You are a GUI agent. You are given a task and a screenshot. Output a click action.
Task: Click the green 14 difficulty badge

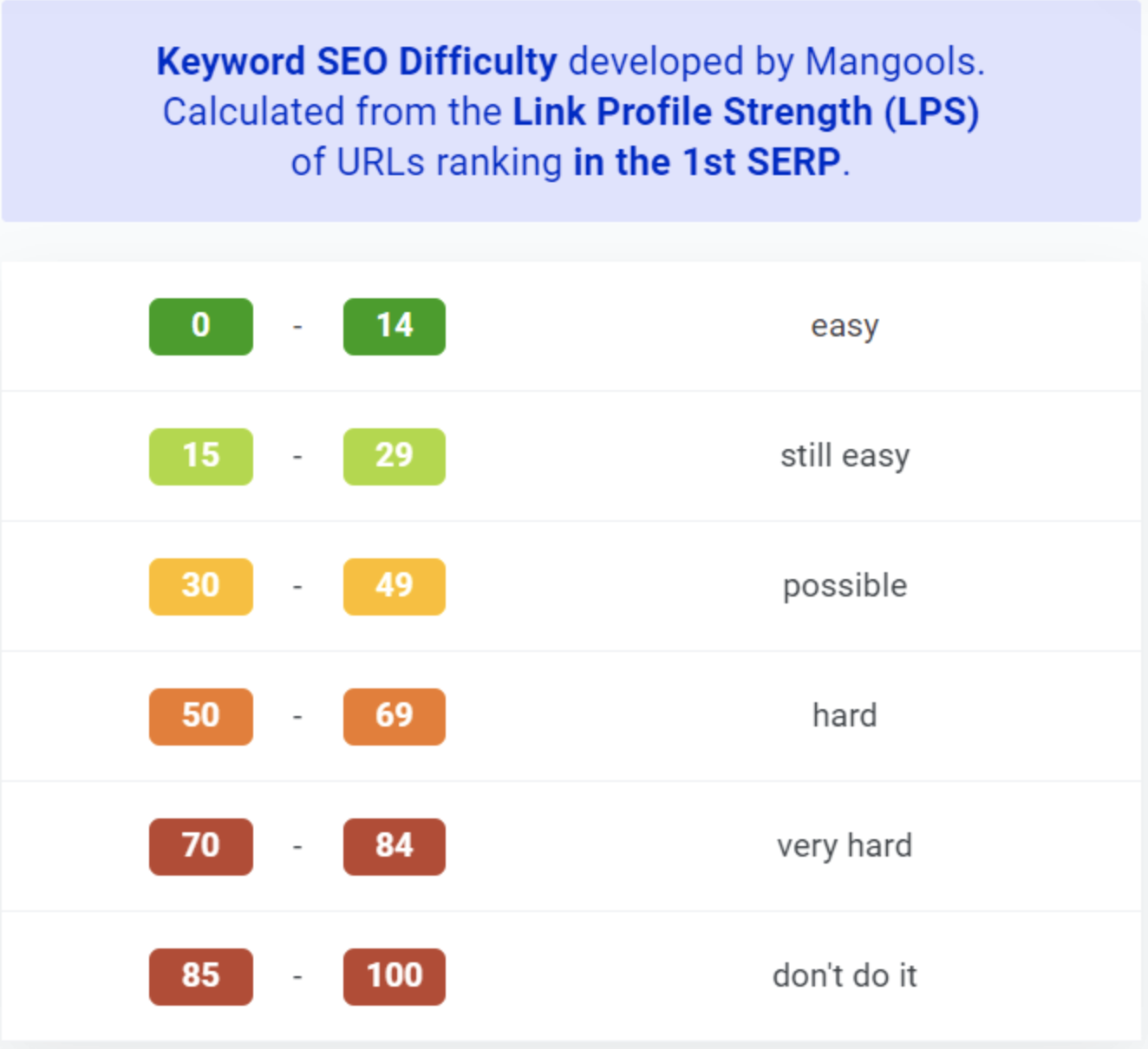tap(394, 326)
